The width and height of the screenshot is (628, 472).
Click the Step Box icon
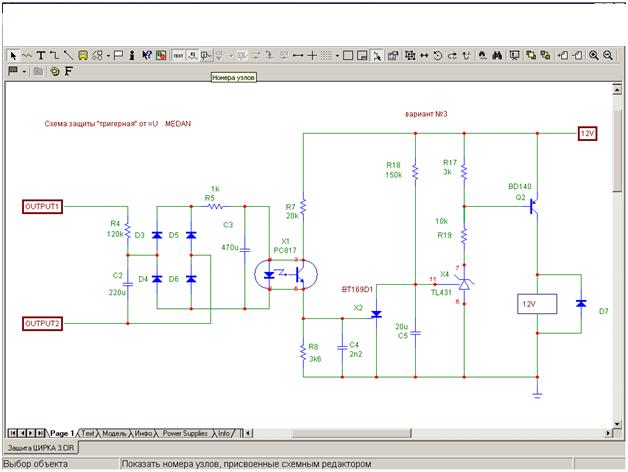(410, 56)
